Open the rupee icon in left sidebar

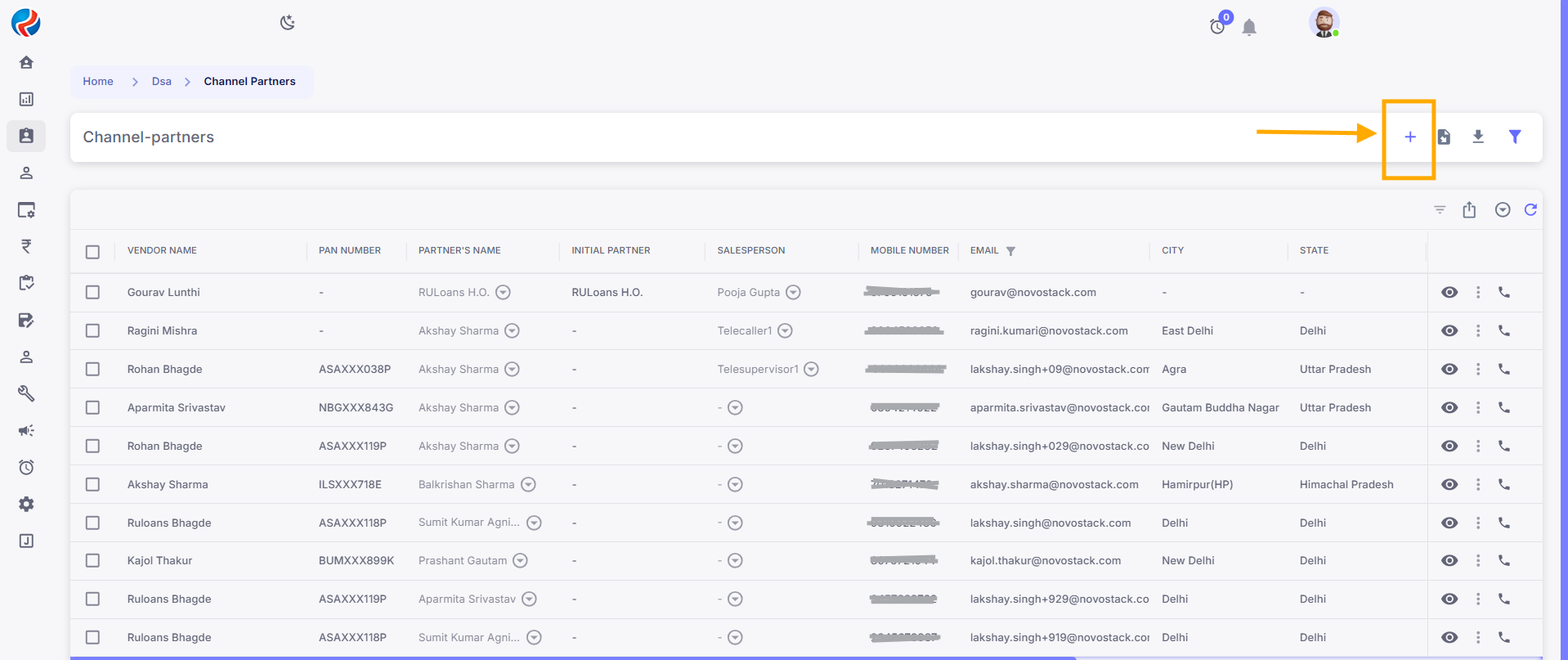[26, 246]
